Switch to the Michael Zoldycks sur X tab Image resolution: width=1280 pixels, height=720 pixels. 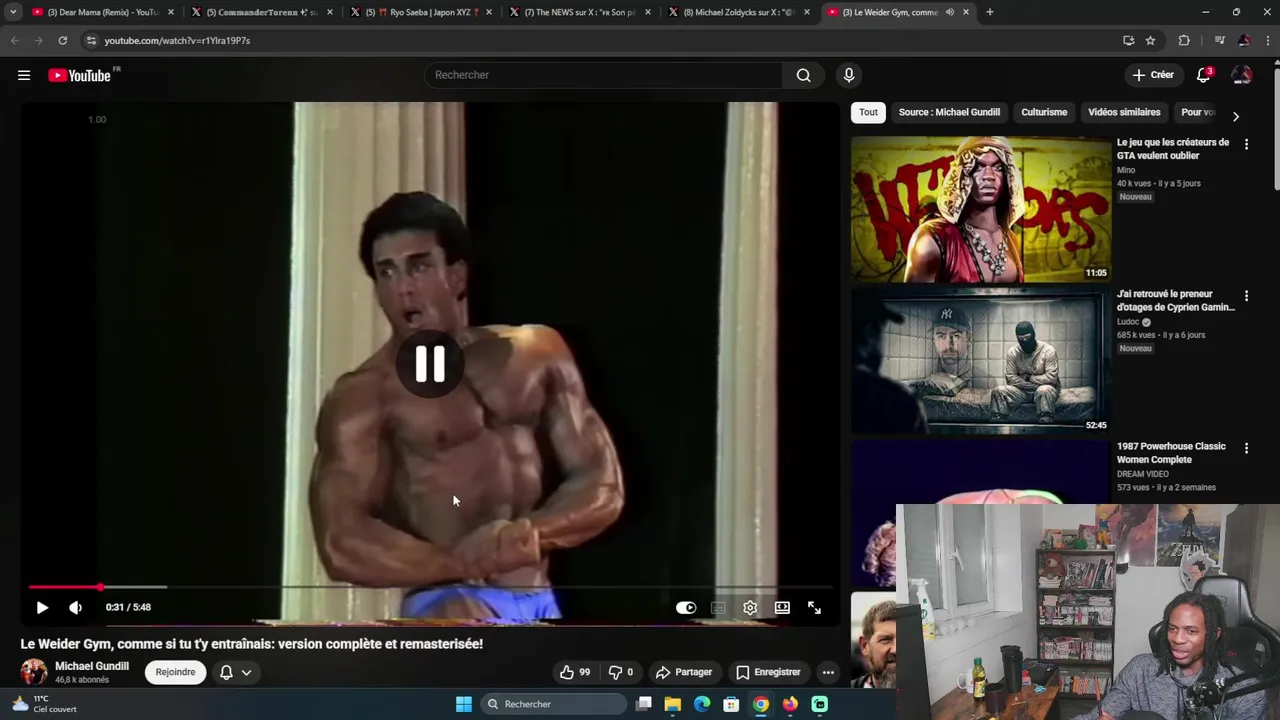[739, 12]
